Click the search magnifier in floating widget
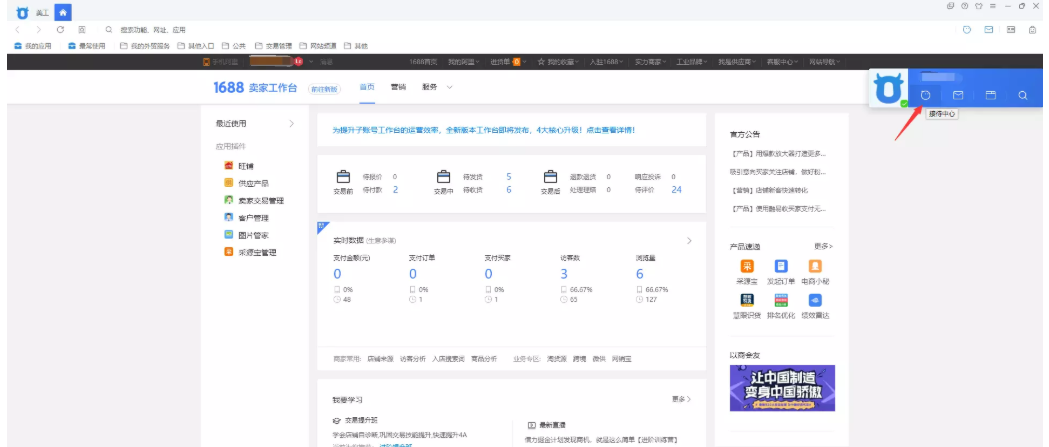This screenshot has height=447, width=1049. [1022, 95]
